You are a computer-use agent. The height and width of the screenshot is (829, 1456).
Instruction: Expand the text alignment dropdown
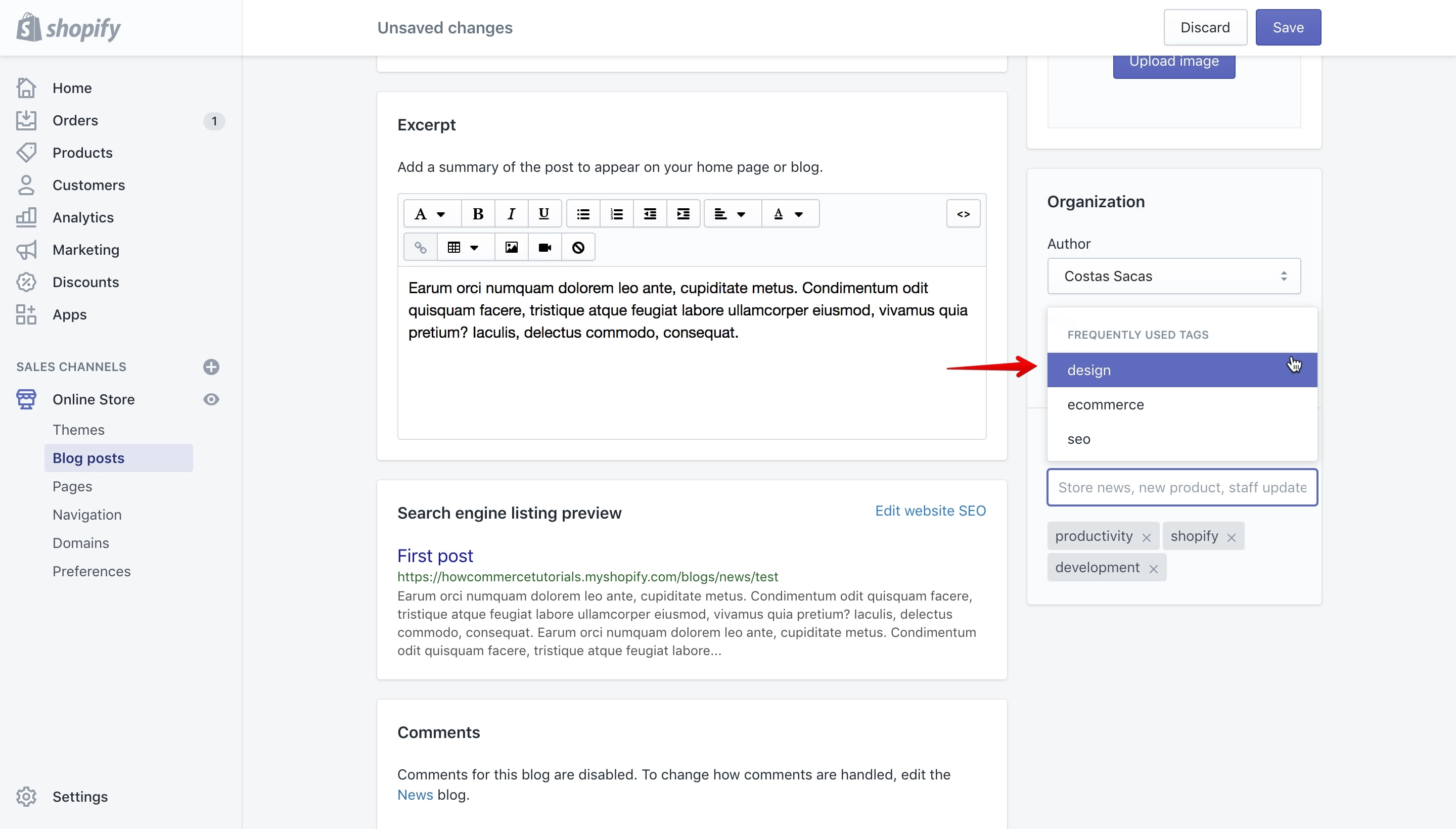(732, 214)
